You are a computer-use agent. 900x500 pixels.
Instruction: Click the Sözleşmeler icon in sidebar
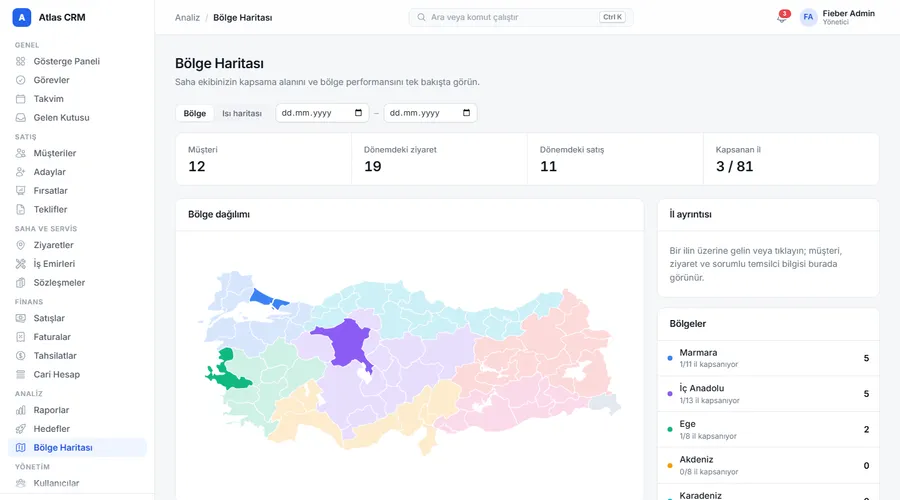[x=21, y=282]
